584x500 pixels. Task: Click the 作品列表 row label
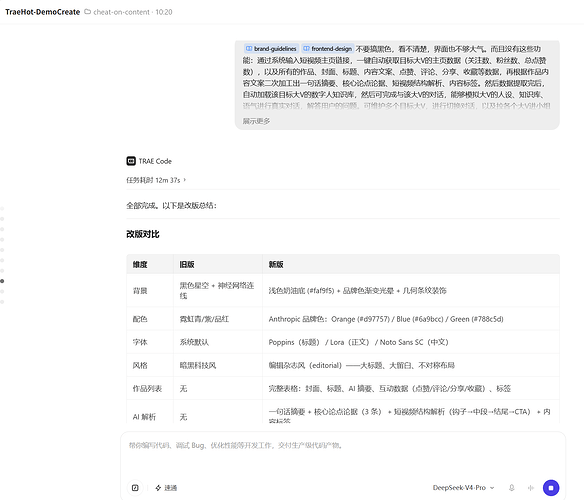click(x=147, y=389)
